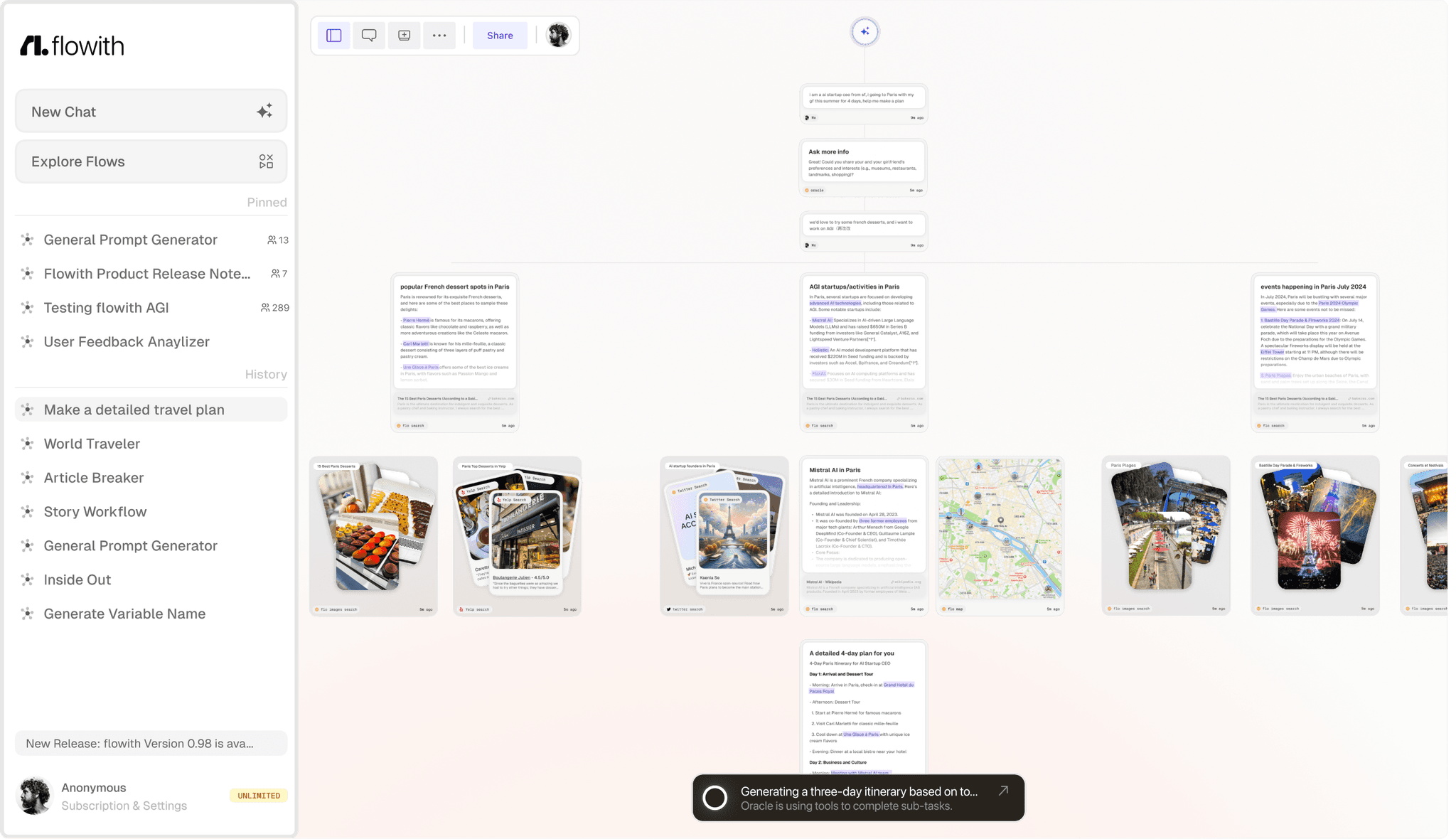
Task: Open the user avatar in the top toolbar
Action: coord(559,35)
